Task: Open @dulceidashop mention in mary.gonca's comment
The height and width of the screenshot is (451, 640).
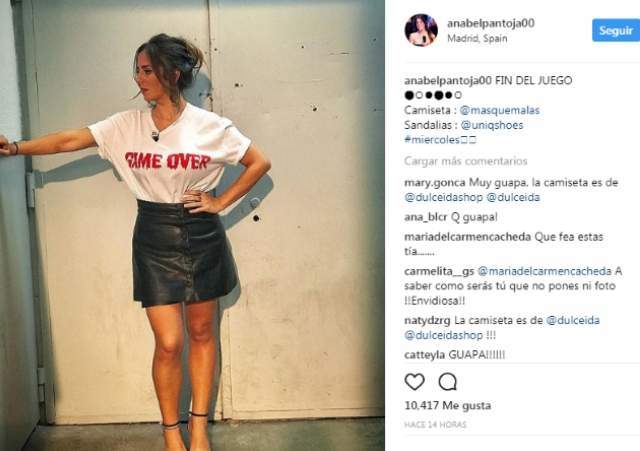Action: 444,197
